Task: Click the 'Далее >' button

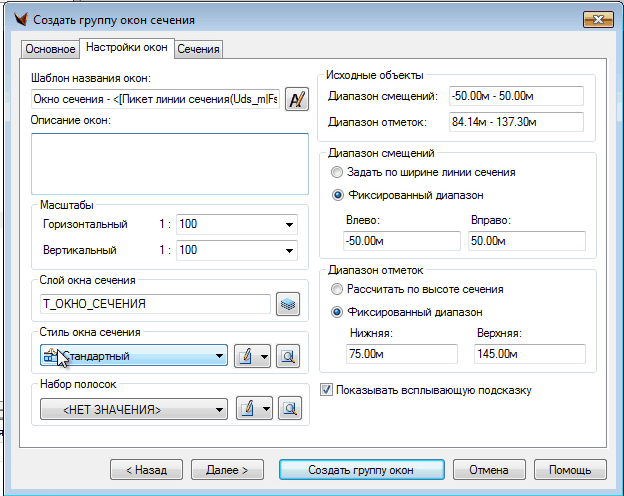Action: click(227, 469)
